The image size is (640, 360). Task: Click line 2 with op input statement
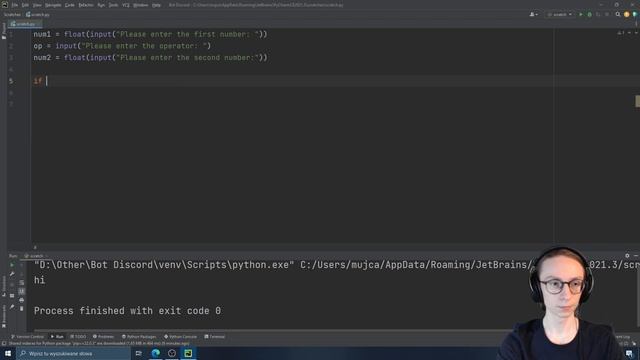[x=122, y=46]
